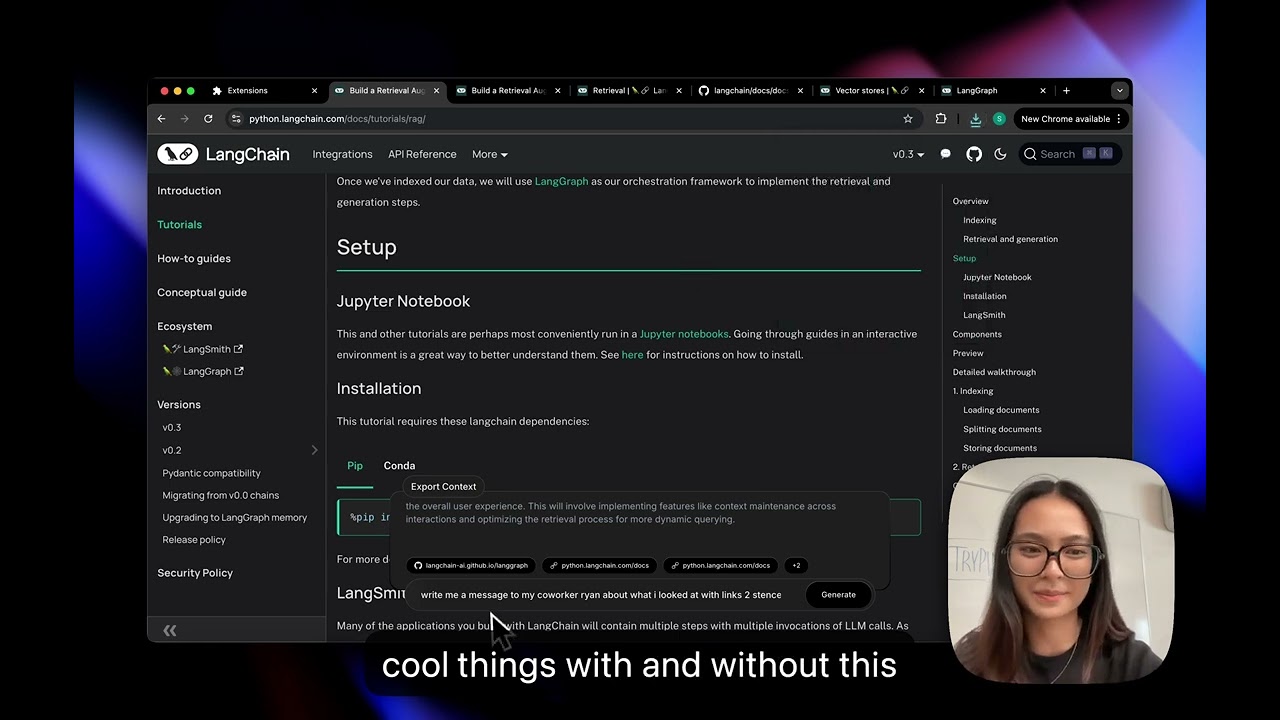Open Pydantic compatibility in sidebar
Image resolution: width=1280 pixels, height=720 pixels.
211,473
